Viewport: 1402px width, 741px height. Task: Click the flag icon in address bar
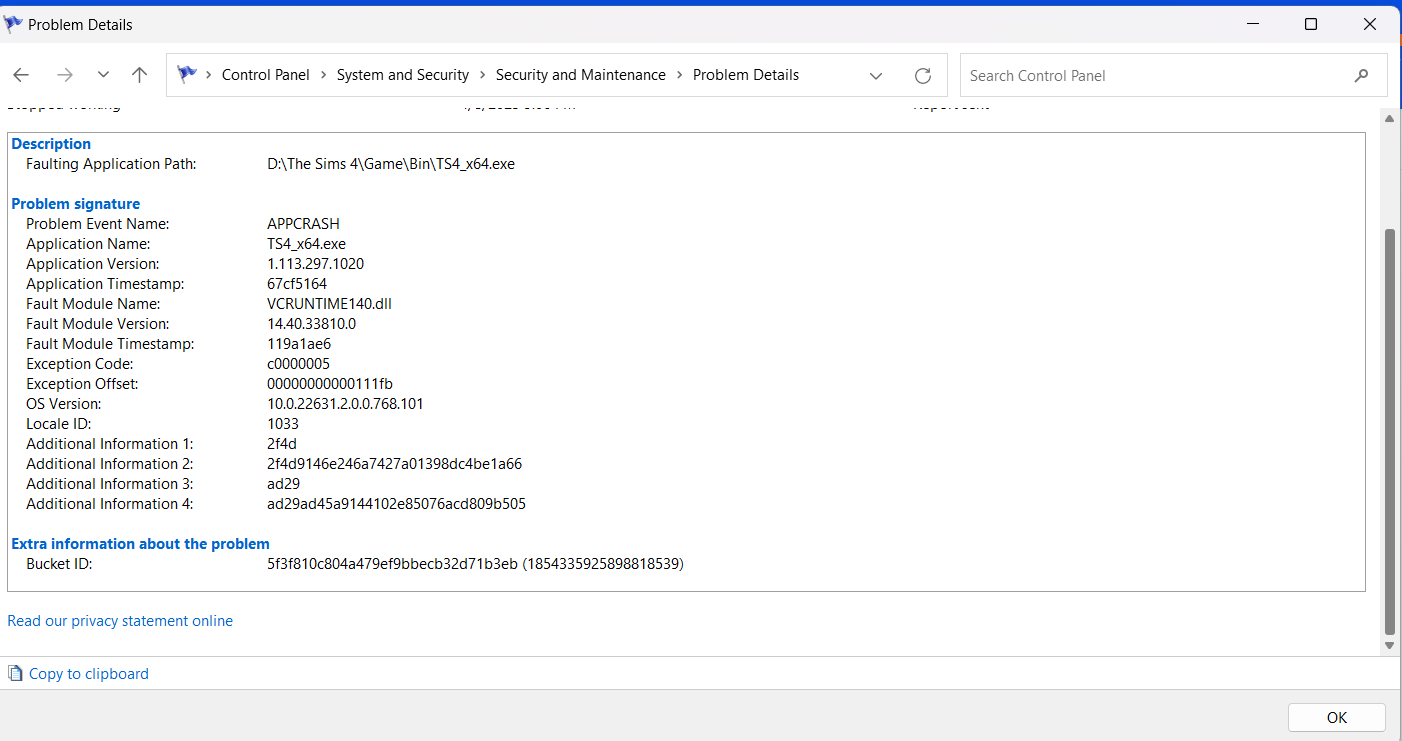point(186,74)
